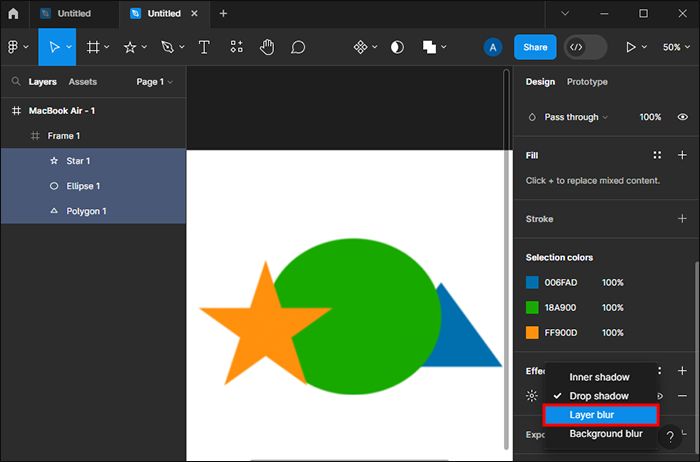Screen dimensions: 700x462
Task: Open the Pass through blend mode dropdown
Action: point(576,117)
